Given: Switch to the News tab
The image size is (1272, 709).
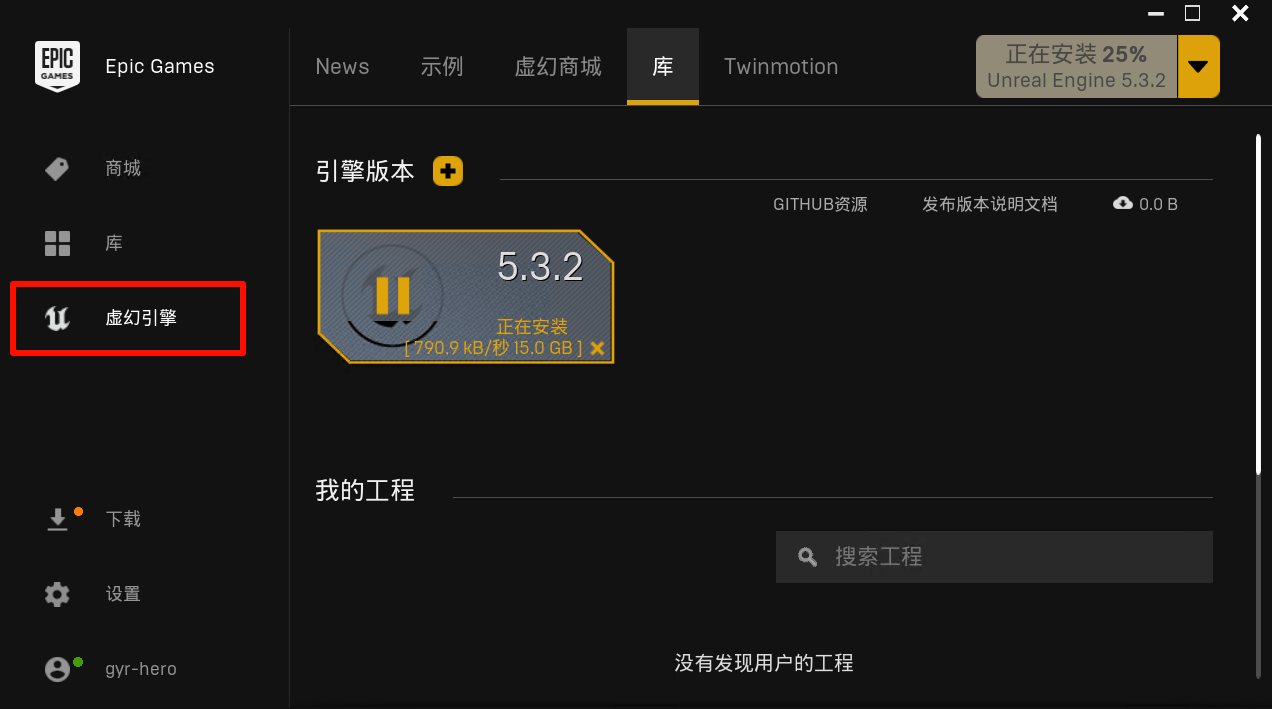Looking at the screenshot, I should (x=342, y=66).
